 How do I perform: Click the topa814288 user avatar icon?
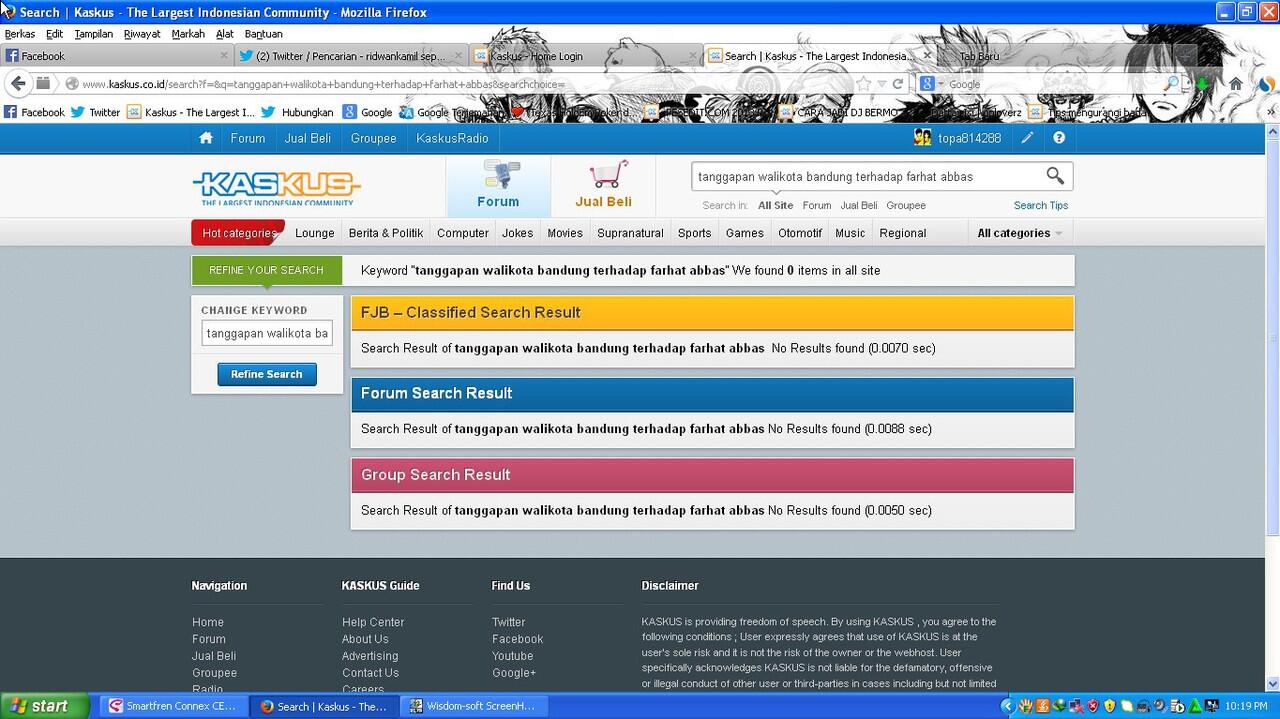pyautogui.click(x=924, y=138)
